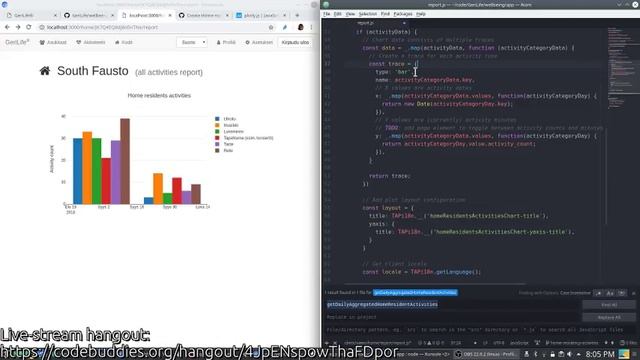
Task: Open the Selection menu in Atom
Action: [x=368, y=14]
